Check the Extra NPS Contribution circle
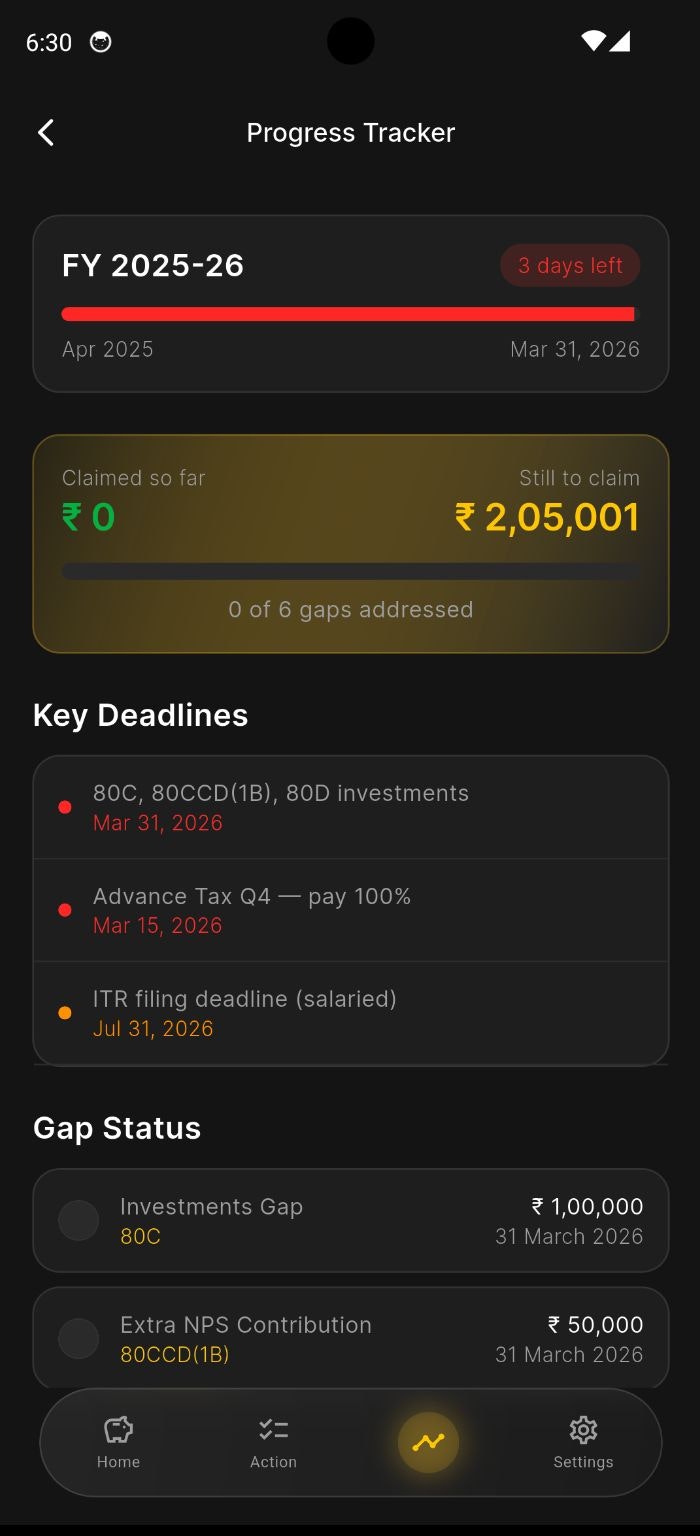 [79, 1339]
